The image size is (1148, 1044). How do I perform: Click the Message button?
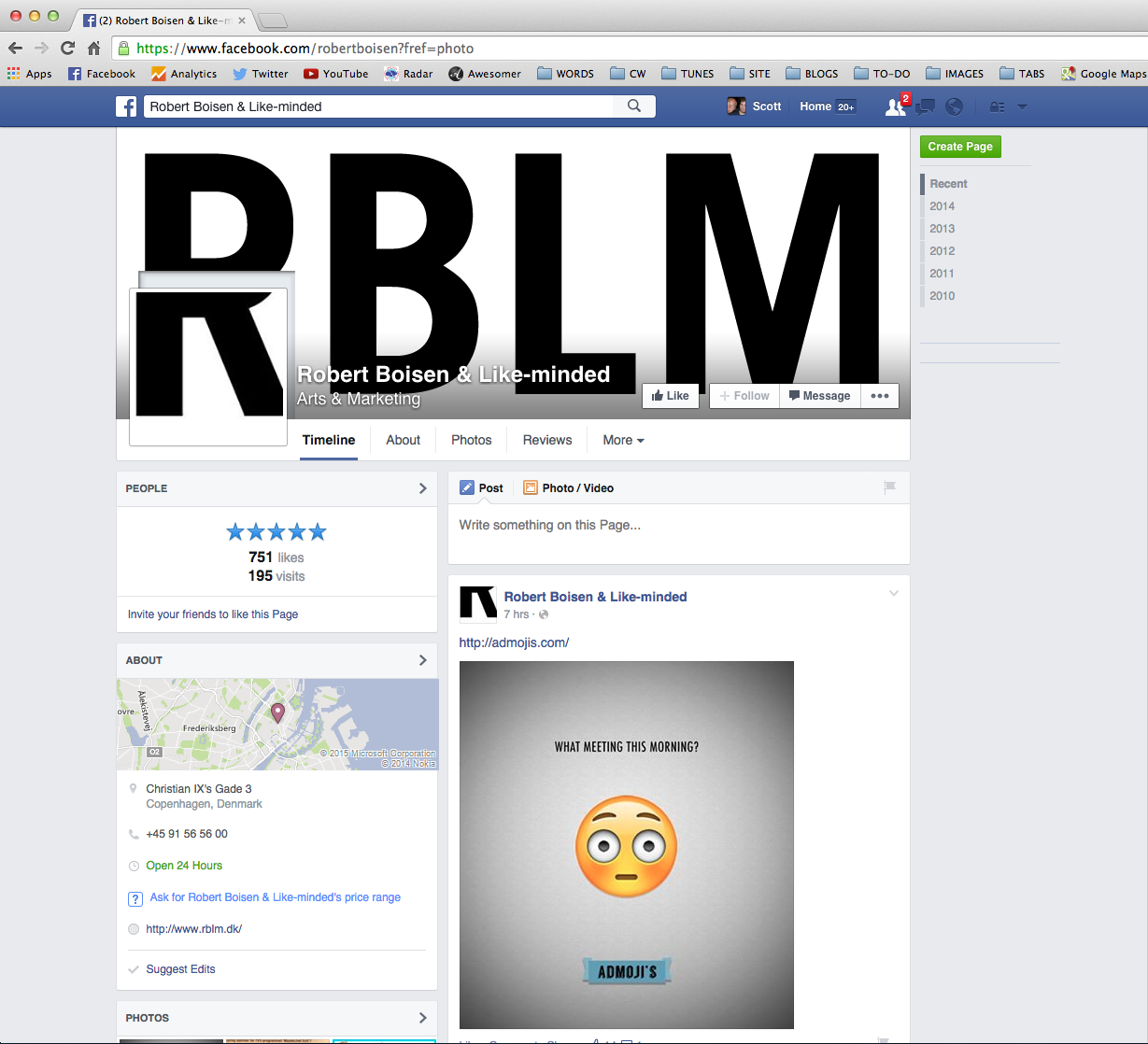[819, 396]
